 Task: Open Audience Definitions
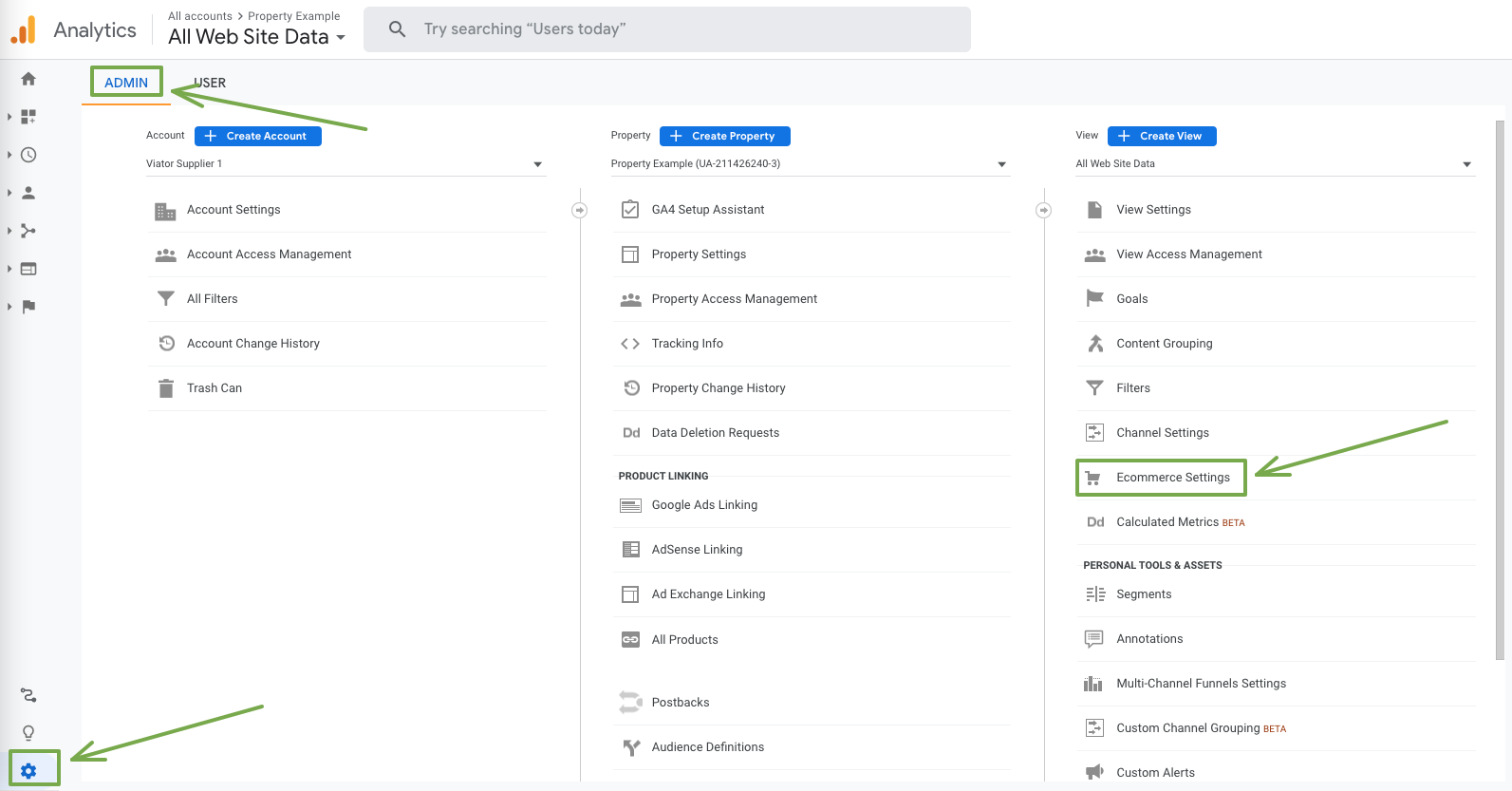pyautogui.click(x=707, y=747)
